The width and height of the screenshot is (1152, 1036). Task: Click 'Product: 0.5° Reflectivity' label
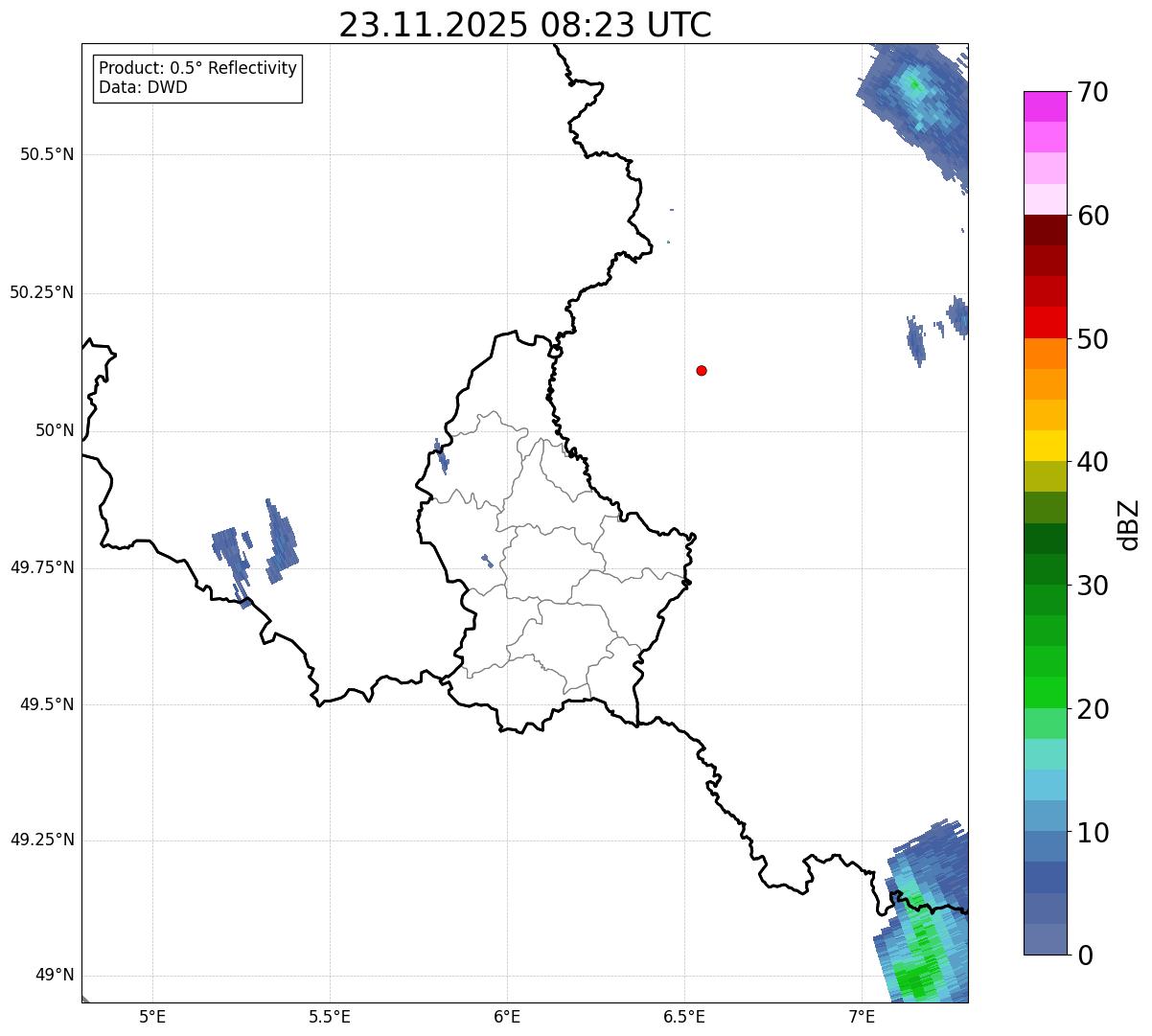click(x=197, y=69)
